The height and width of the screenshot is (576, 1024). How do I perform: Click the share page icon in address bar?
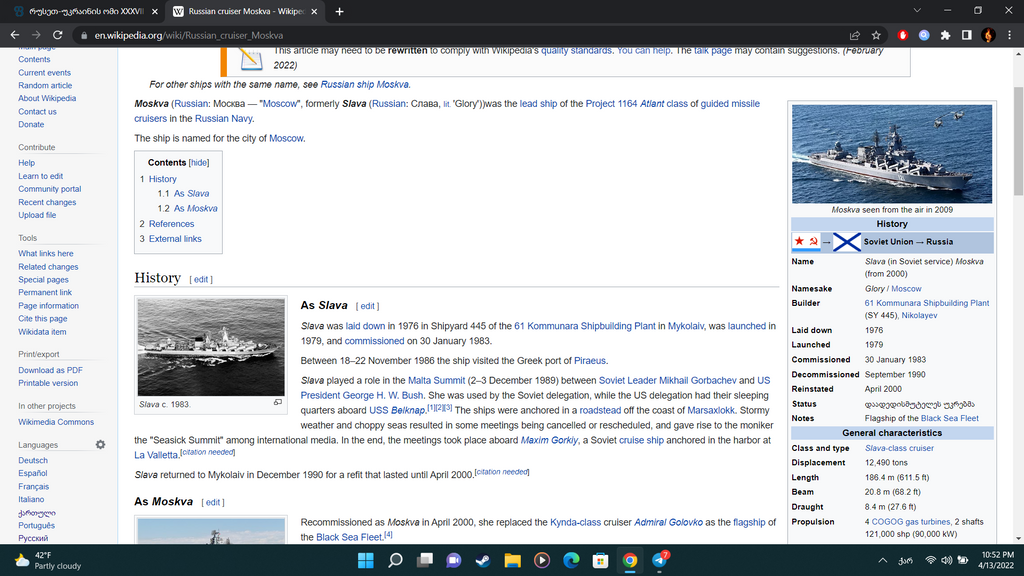pyautogui.click(x=855, y=35)
